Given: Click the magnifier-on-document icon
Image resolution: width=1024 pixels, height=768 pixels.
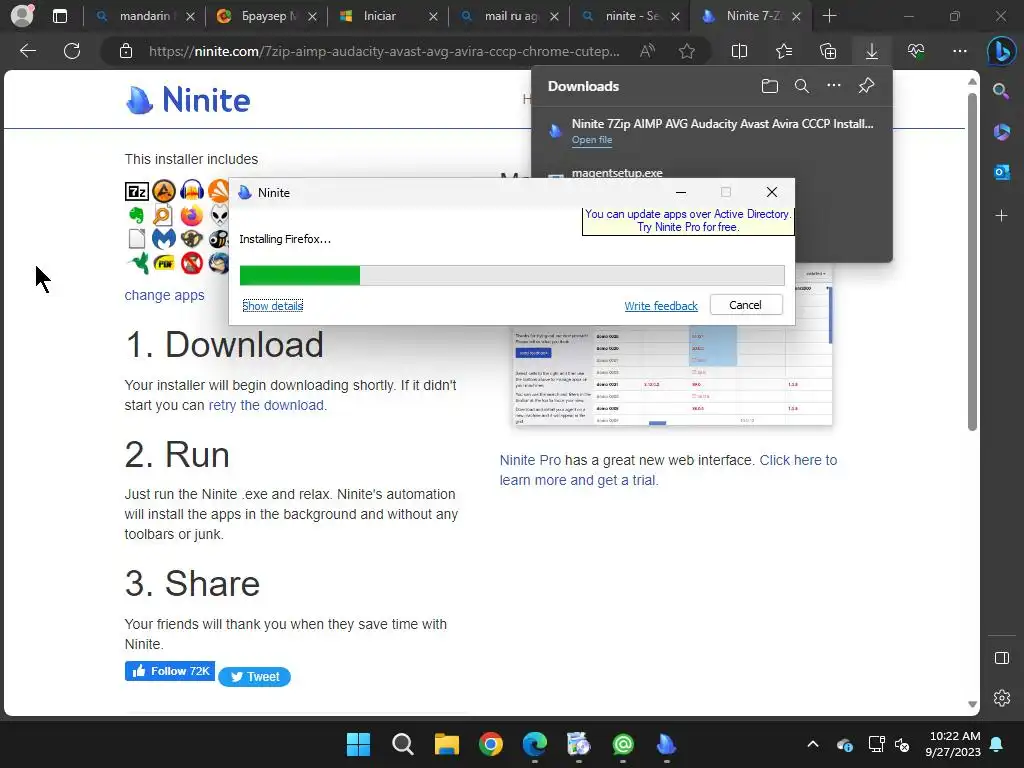Looking at the screenshot, I should click(x=163, y=215).
